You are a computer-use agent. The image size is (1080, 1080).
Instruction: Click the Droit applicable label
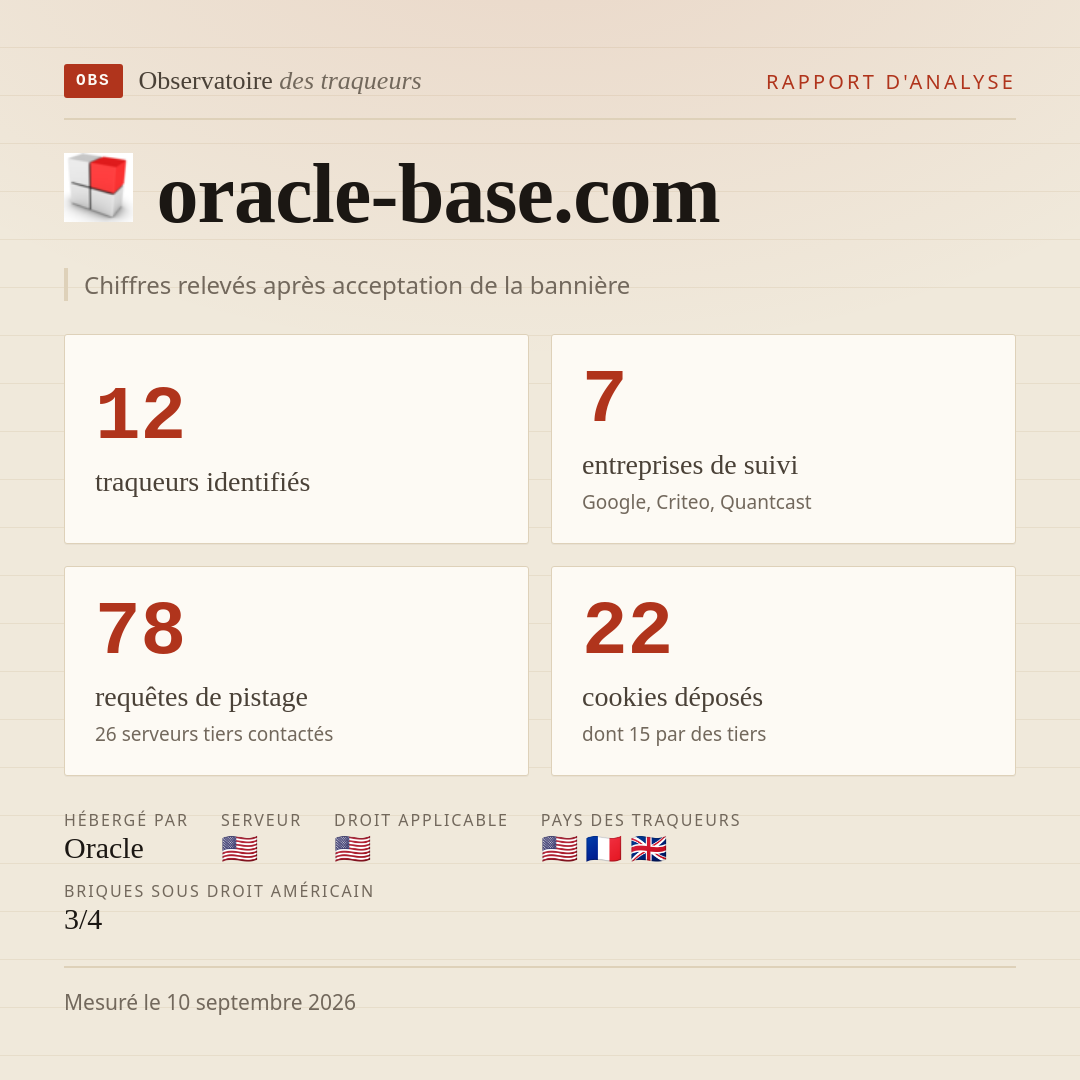click(x=421, y=820)
